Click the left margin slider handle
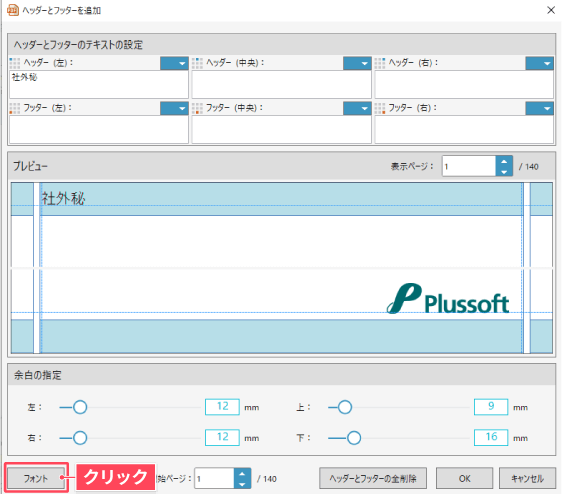 point(80,407)
